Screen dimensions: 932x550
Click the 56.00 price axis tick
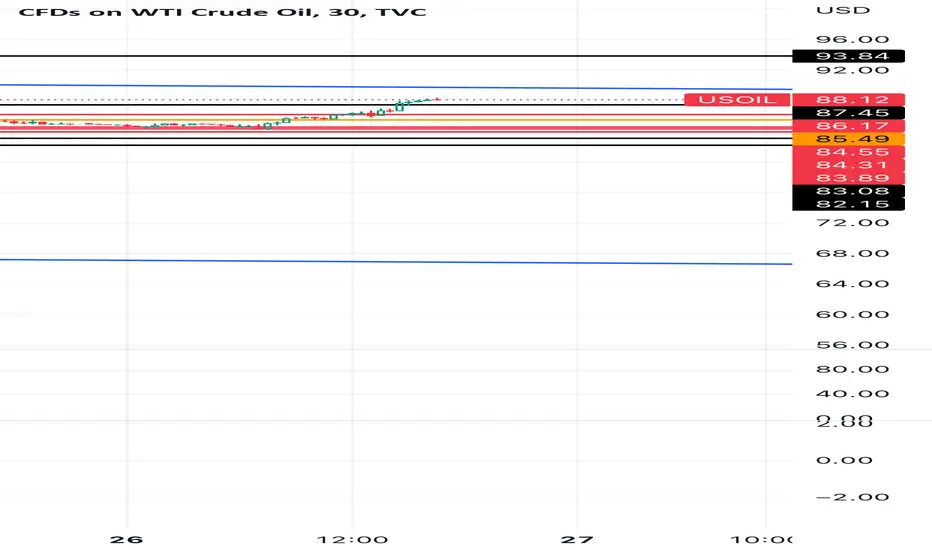[x=852, y=345]
